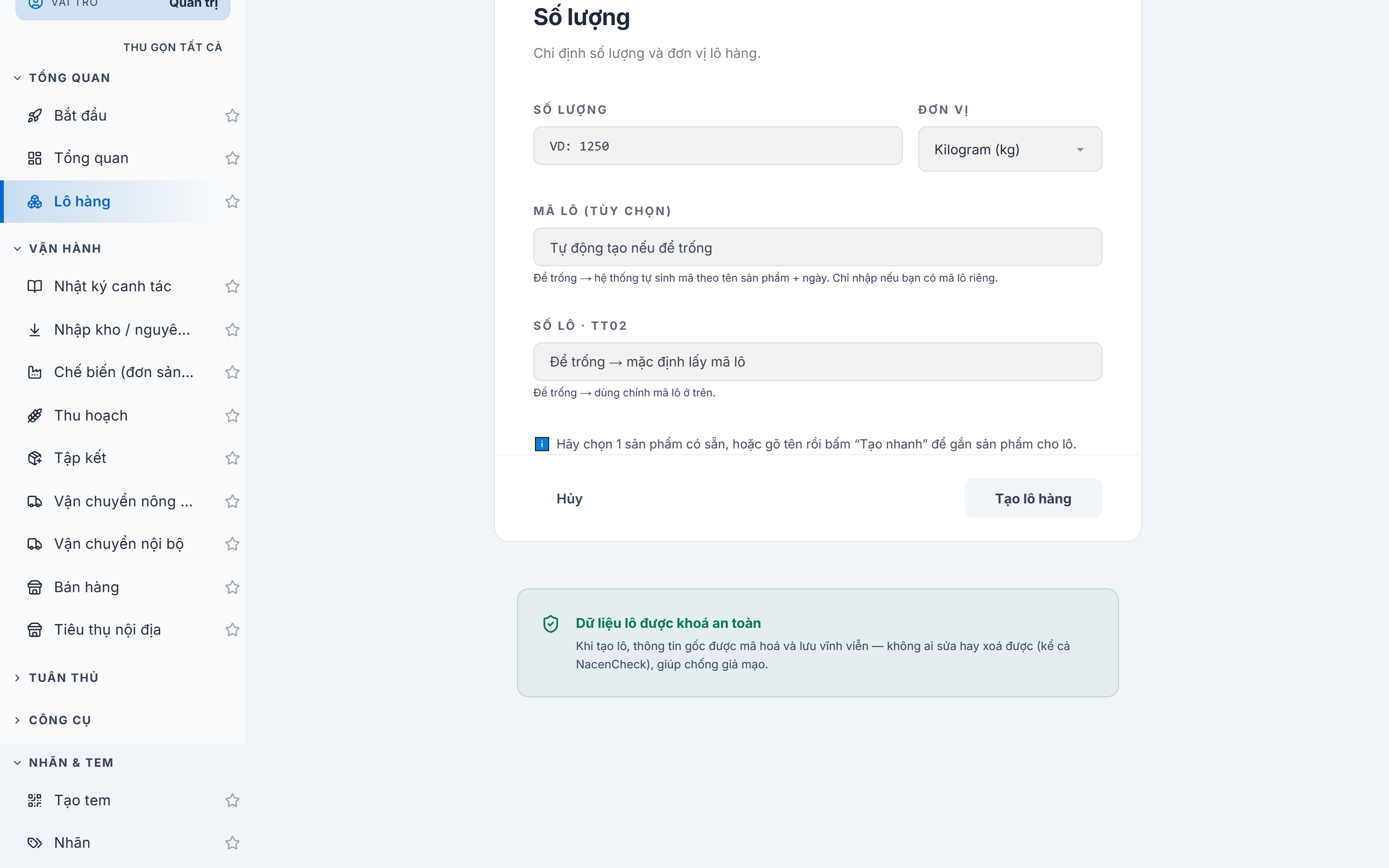Click the wheat icon beside Thu hoạch

[x=35, y=415]
